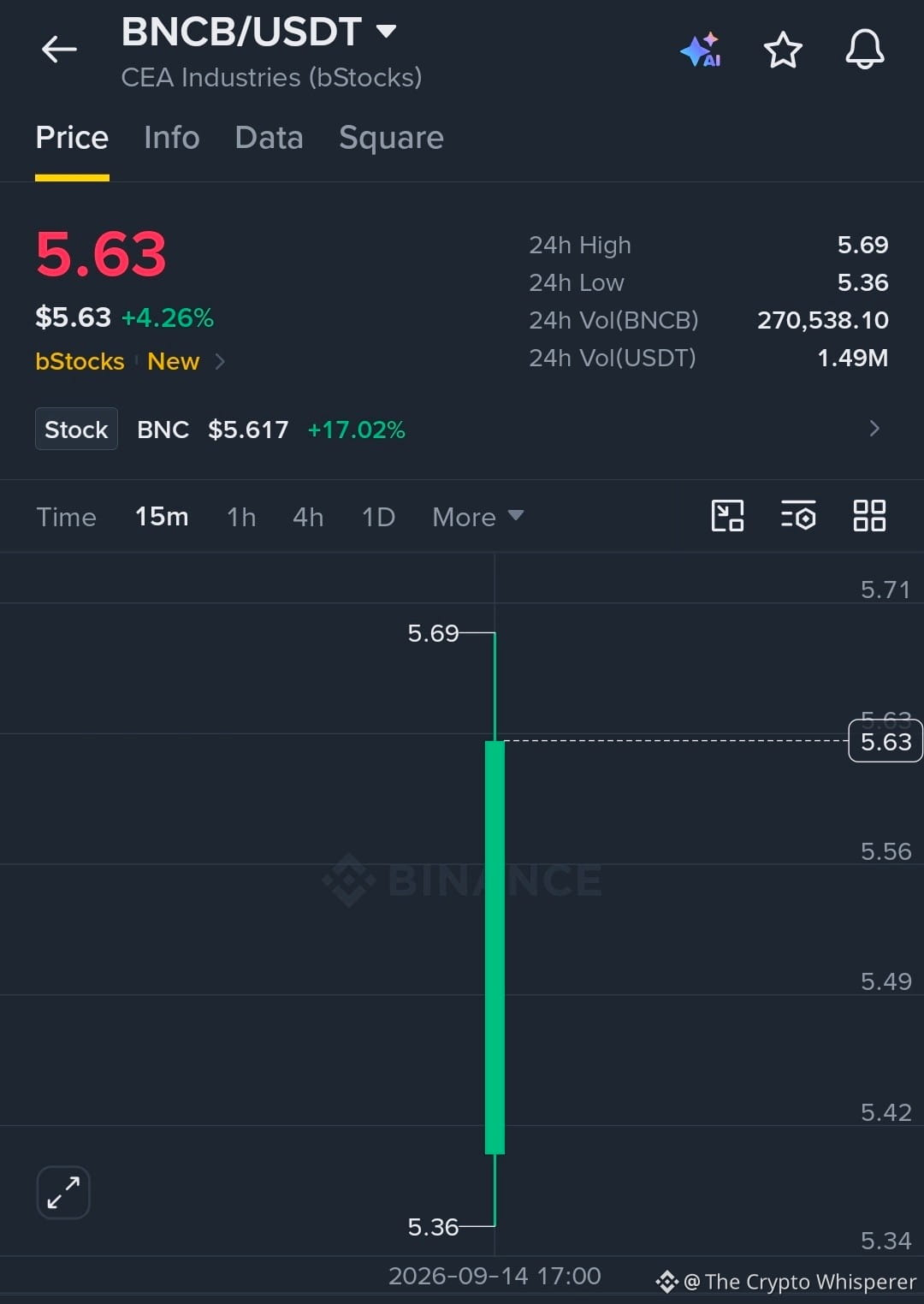This screenshot has height=1304, width=924.
Task: Select the 1D timeframe
Action: (x=378, y=517)
